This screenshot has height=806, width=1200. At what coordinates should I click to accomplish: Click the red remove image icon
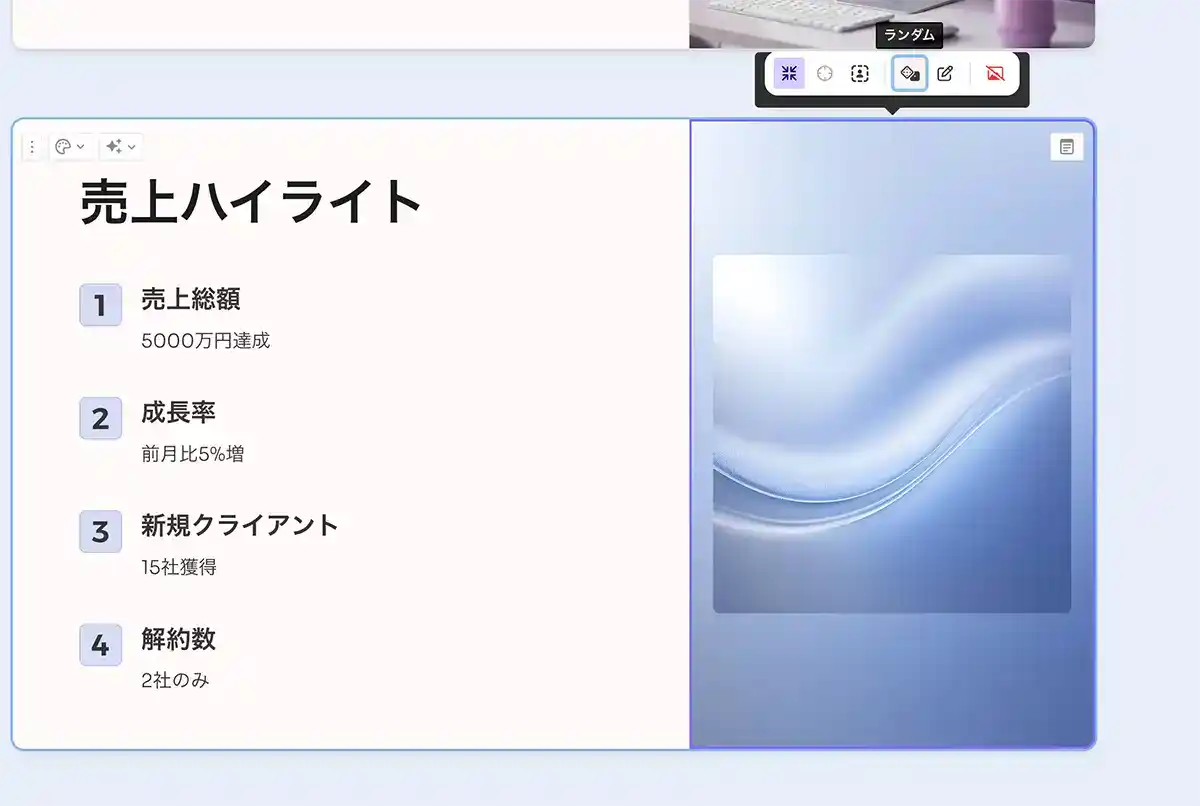[995, 73]
